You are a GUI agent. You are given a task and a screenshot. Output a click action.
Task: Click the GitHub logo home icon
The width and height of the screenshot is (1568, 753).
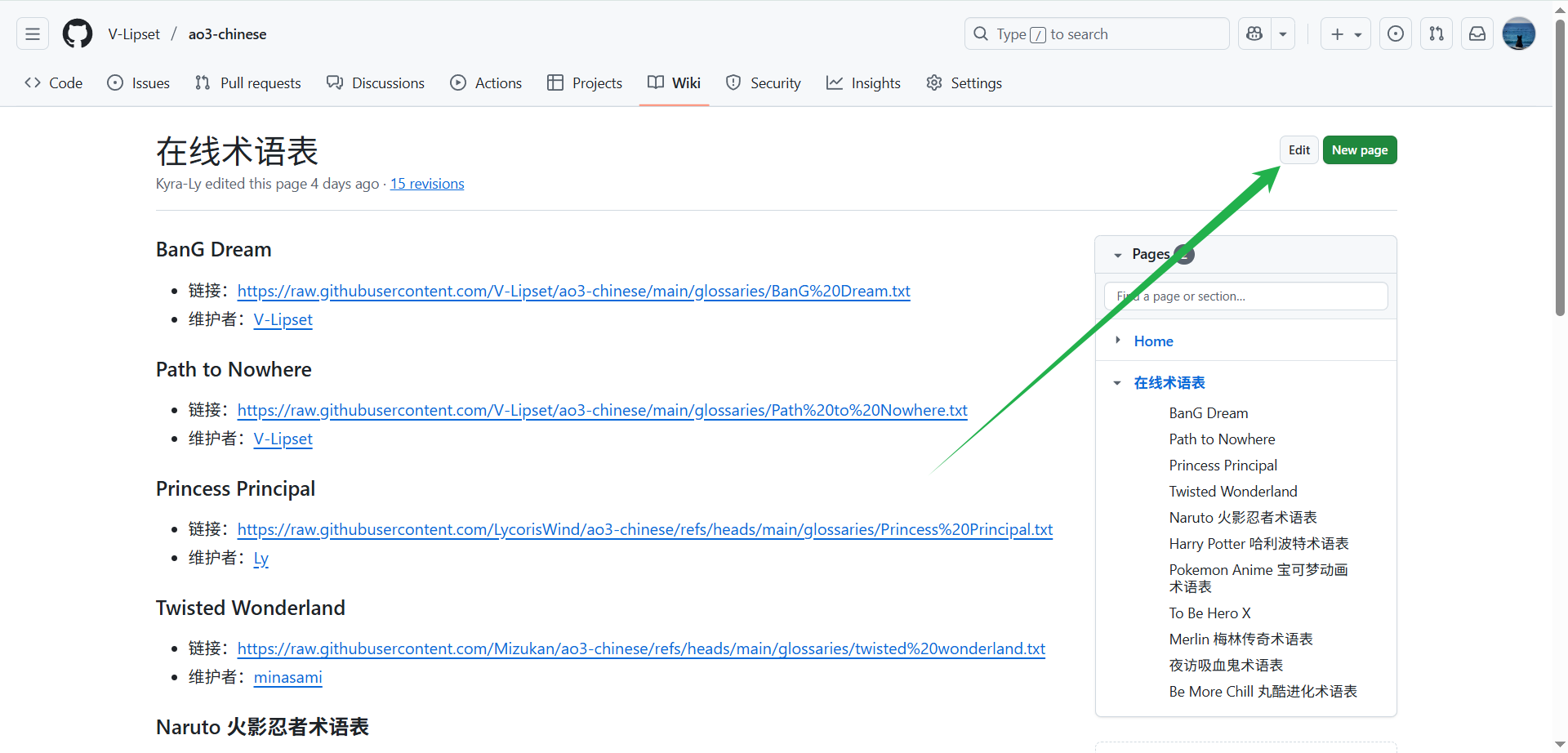click(78, 34)
